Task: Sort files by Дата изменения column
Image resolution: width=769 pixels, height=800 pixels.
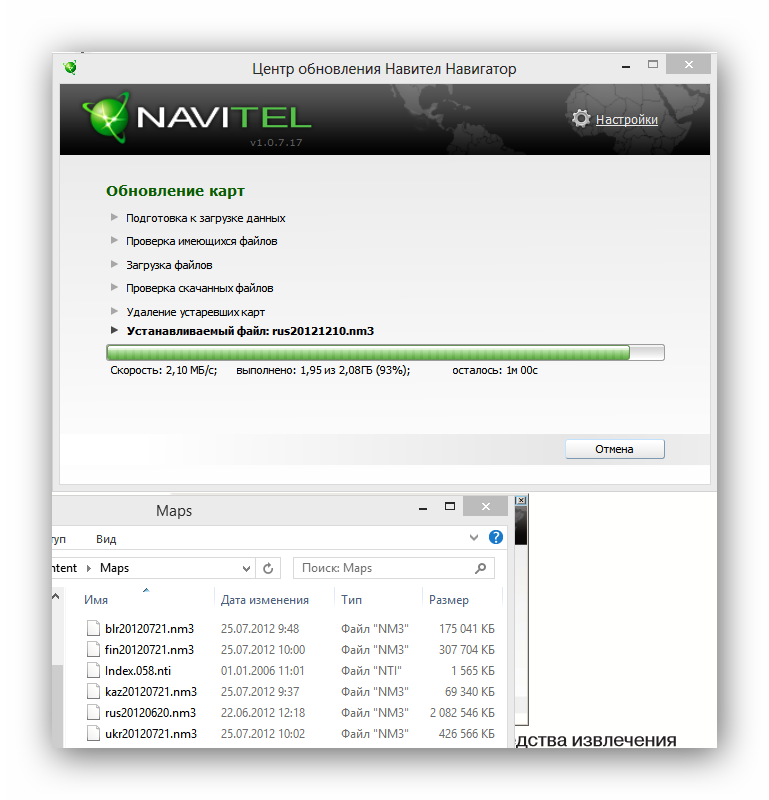Action: coord(264,599)
